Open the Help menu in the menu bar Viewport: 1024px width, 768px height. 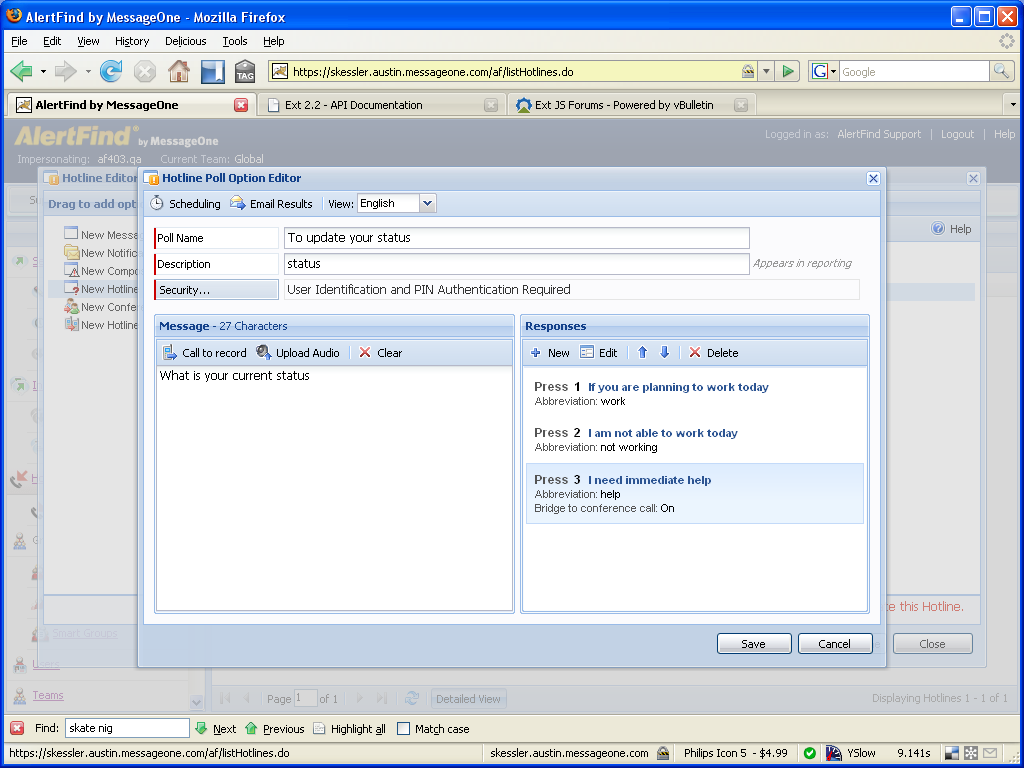274,41
